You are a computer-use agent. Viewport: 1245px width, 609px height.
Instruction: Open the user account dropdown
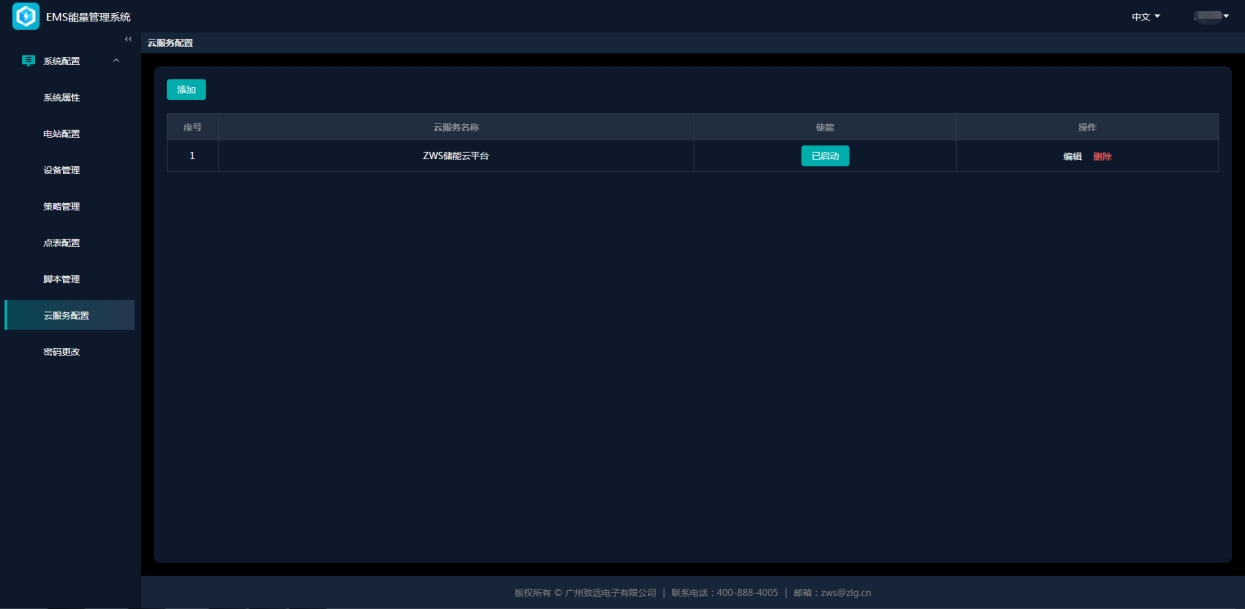1212,16
